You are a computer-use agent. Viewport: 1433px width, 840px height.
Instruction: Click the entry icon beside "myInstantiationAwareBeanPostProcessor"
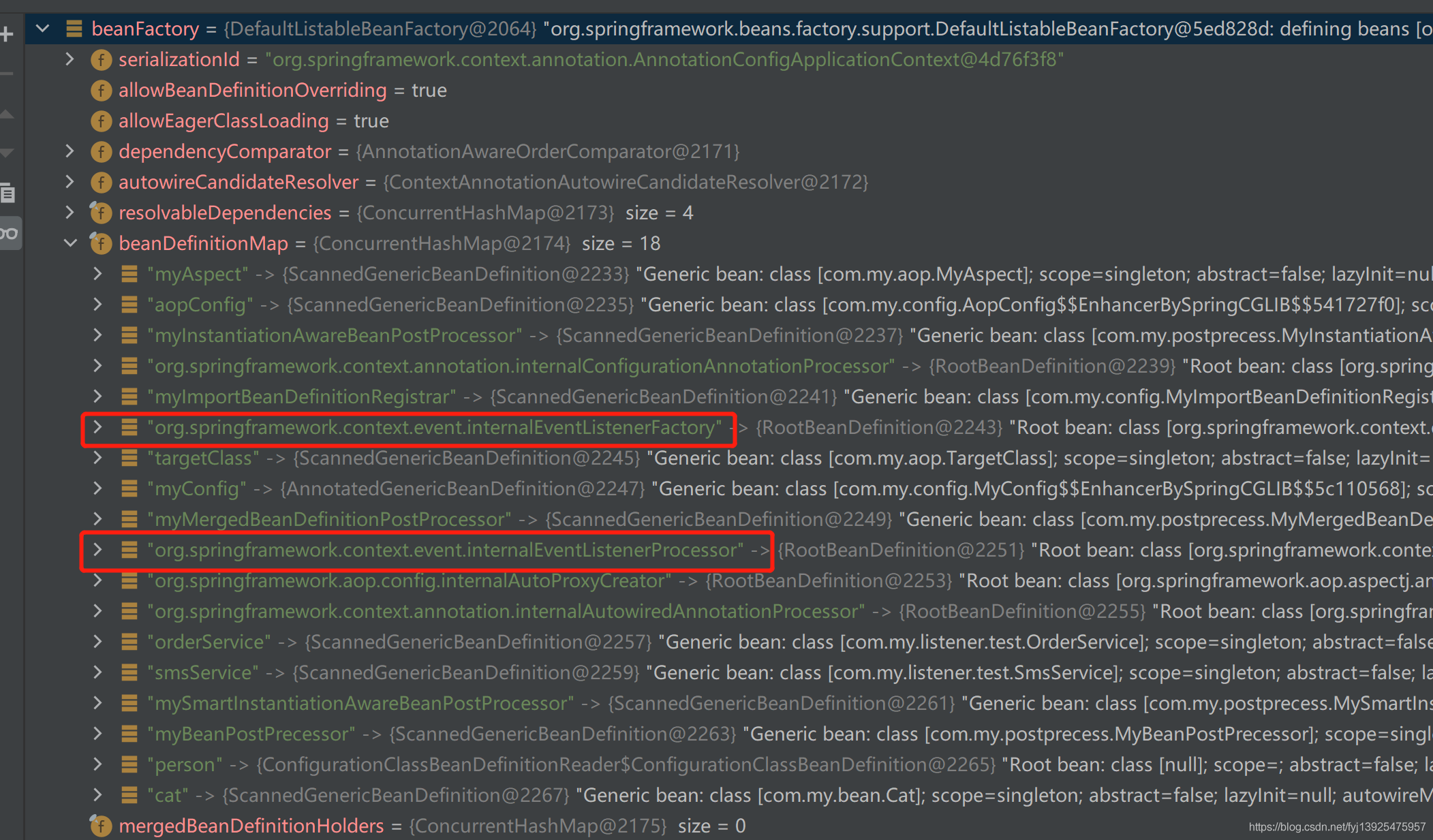tap(129, 335)
